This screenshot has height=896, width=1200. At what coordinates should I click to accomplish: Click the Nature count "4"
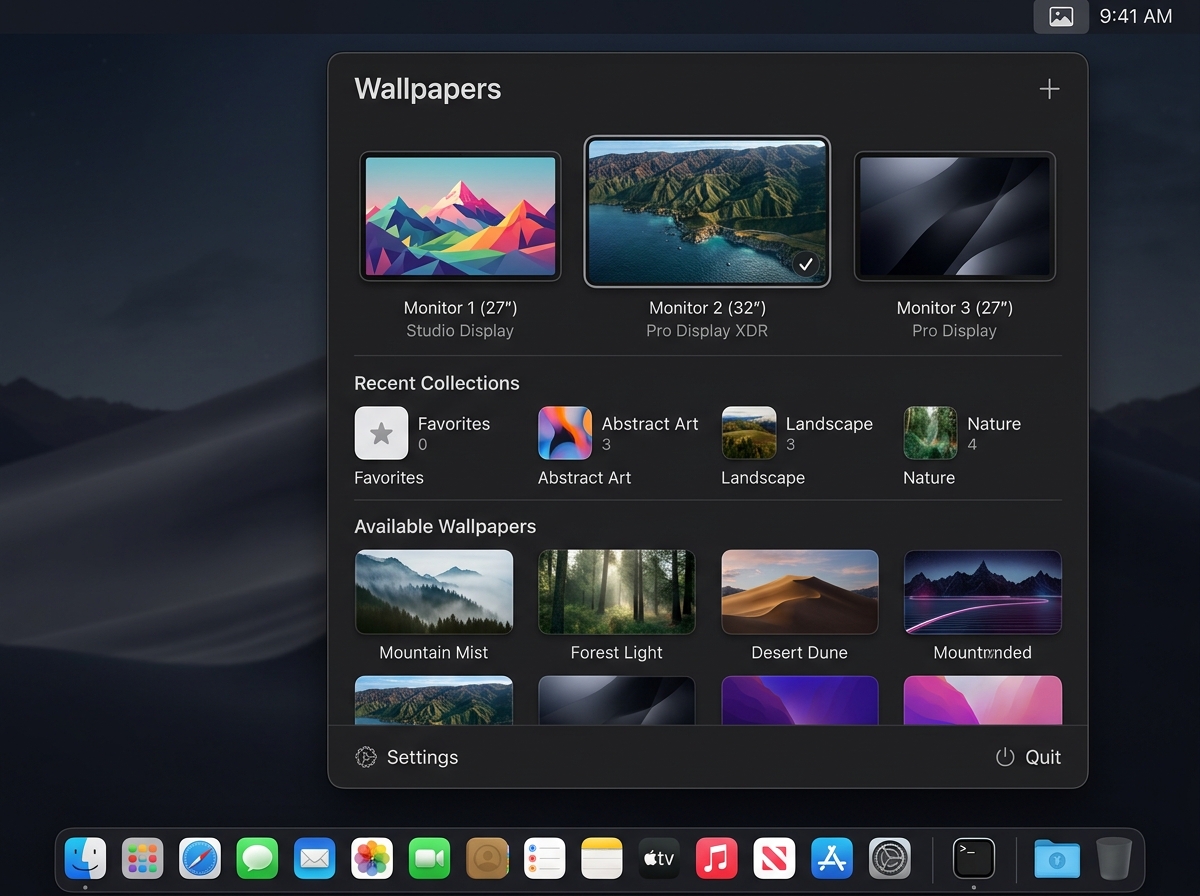[972, 445]
